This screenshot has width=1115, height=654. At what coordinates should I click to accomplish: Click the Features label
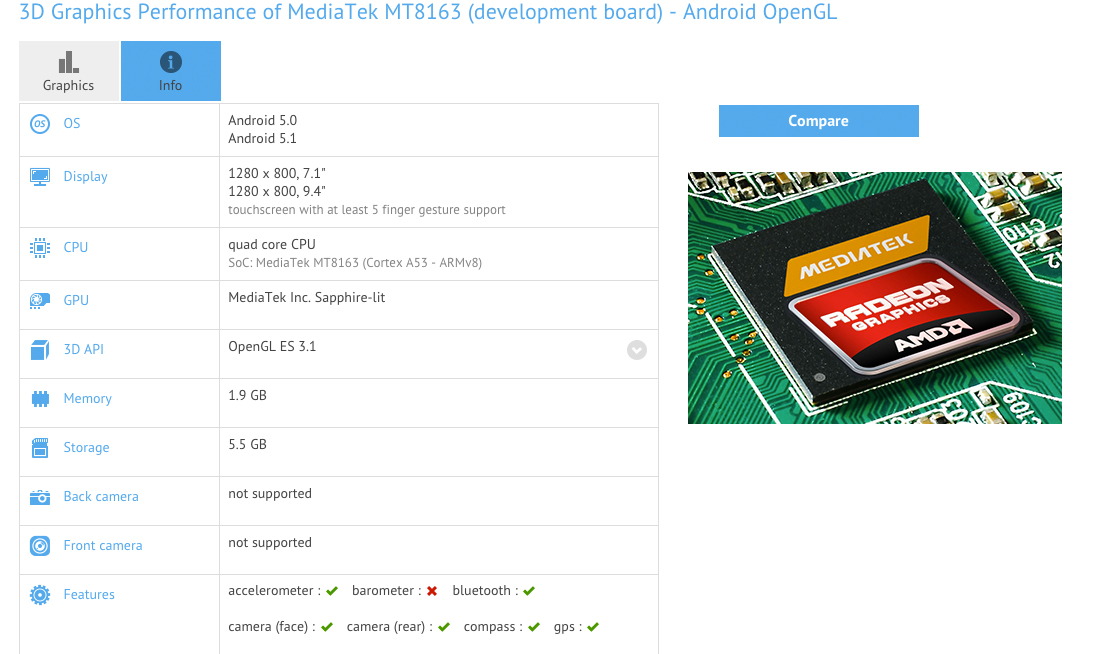[89, 595]
